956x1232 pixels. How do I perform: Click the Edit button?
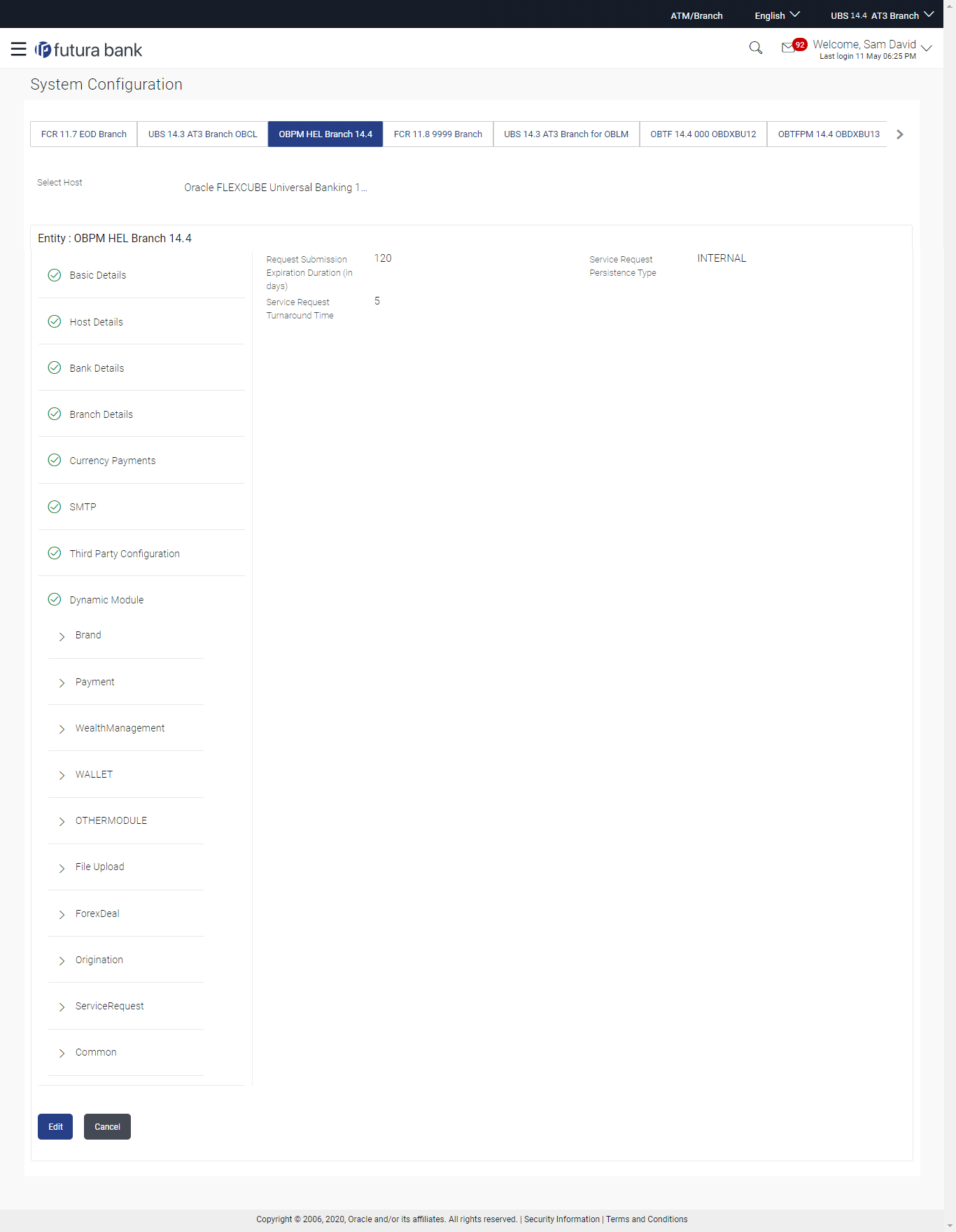coord(55,1126)
